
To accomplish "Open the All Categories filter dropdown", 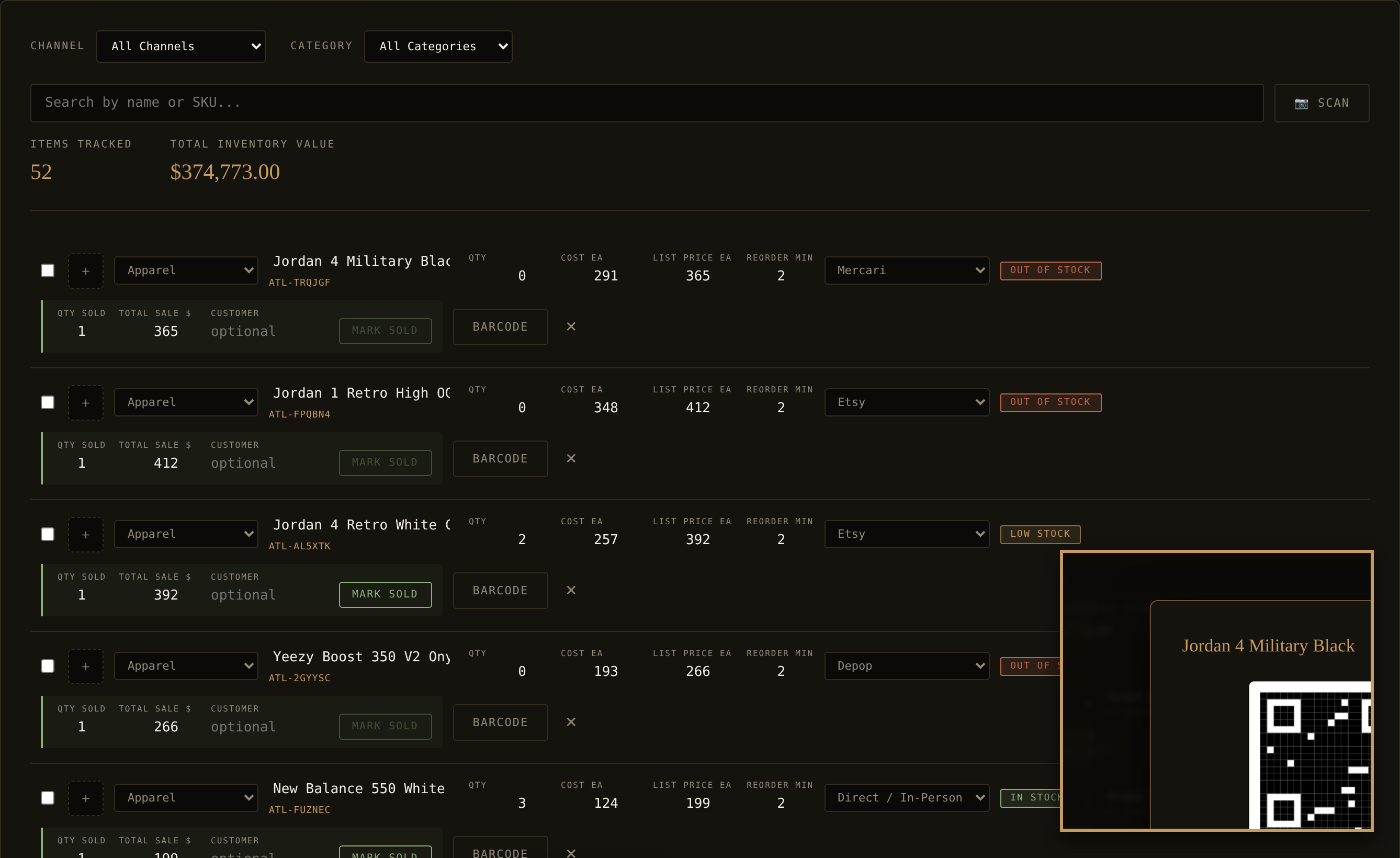I will click(x=438, y=46).
